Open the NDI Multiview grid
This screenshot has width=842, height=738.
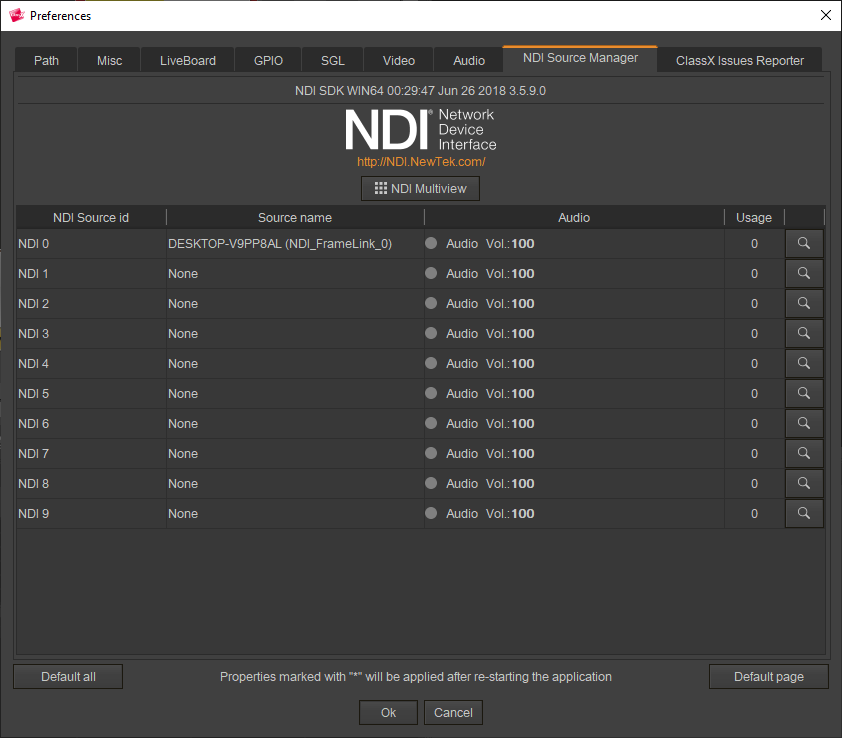coord(420,188)
